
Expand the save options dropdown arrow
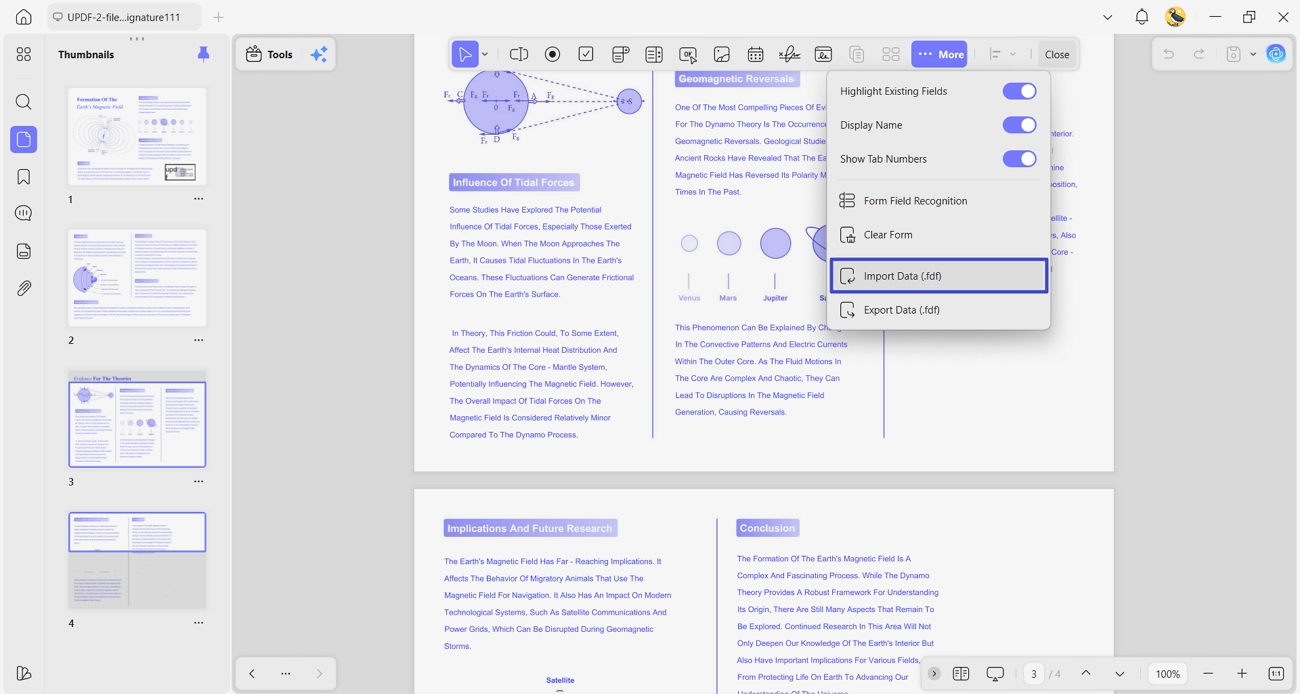coord(1253,54)
